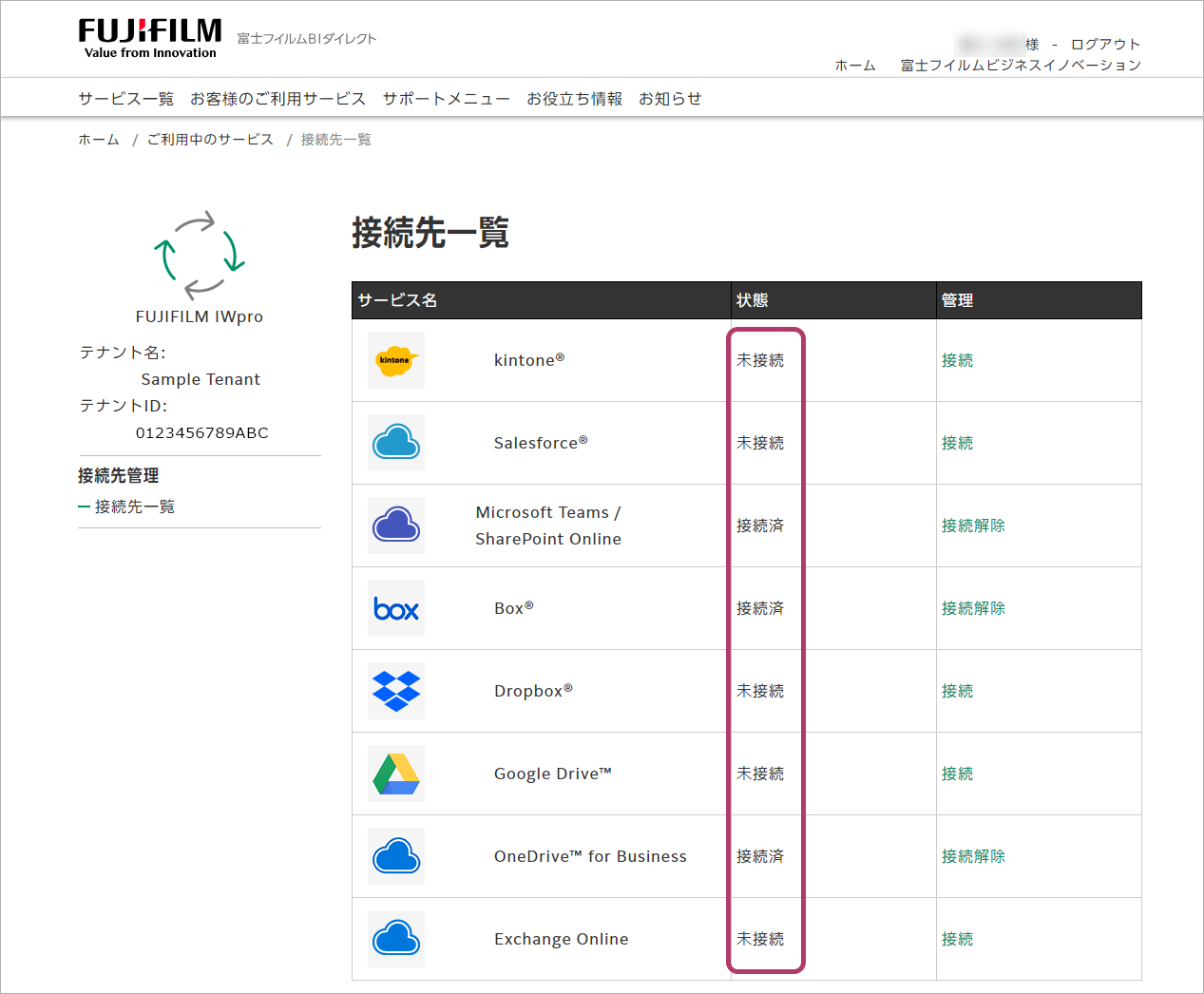Click the Salesforce cloud icon
The image size is (1204, 994).
click(396, 443)
